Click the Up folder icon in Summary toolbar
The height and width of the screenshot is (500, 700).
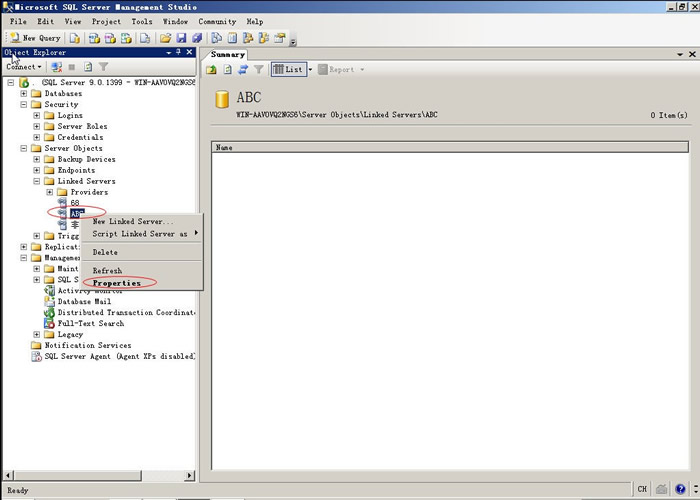[x=212, y=70]
